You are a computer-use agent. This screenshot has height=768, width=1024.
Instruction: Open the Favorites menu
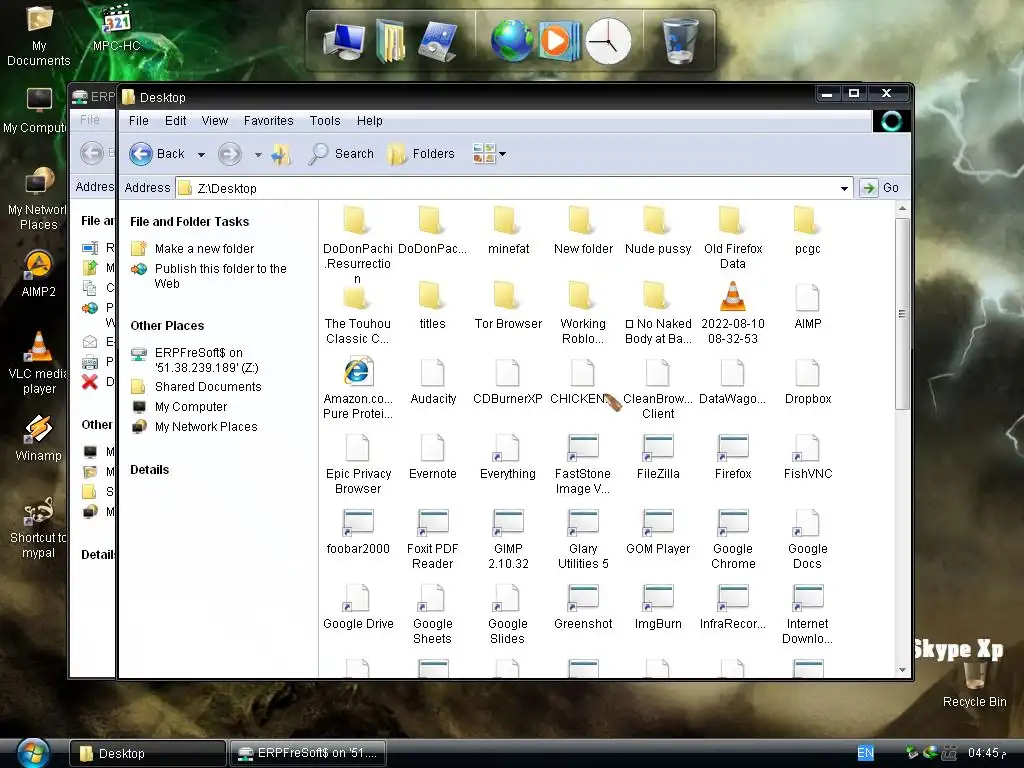click(x=268, y=121)
